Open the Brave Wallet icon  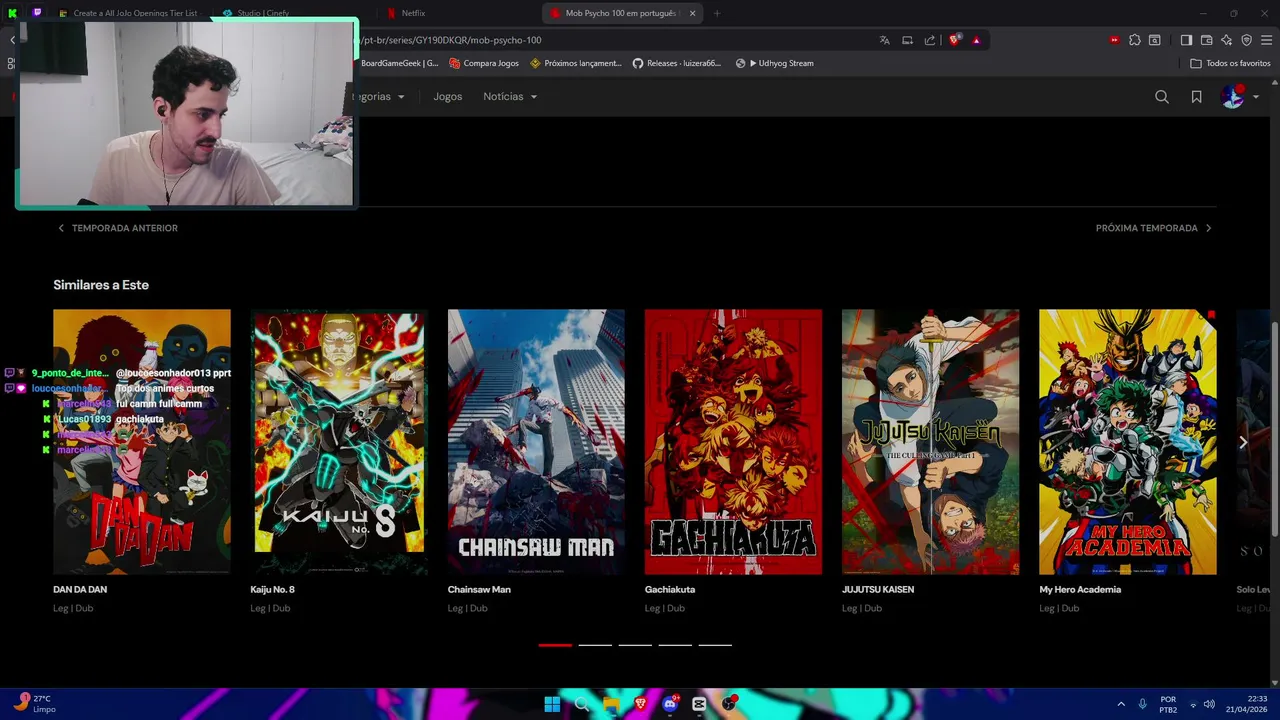tap(1206, 40)
